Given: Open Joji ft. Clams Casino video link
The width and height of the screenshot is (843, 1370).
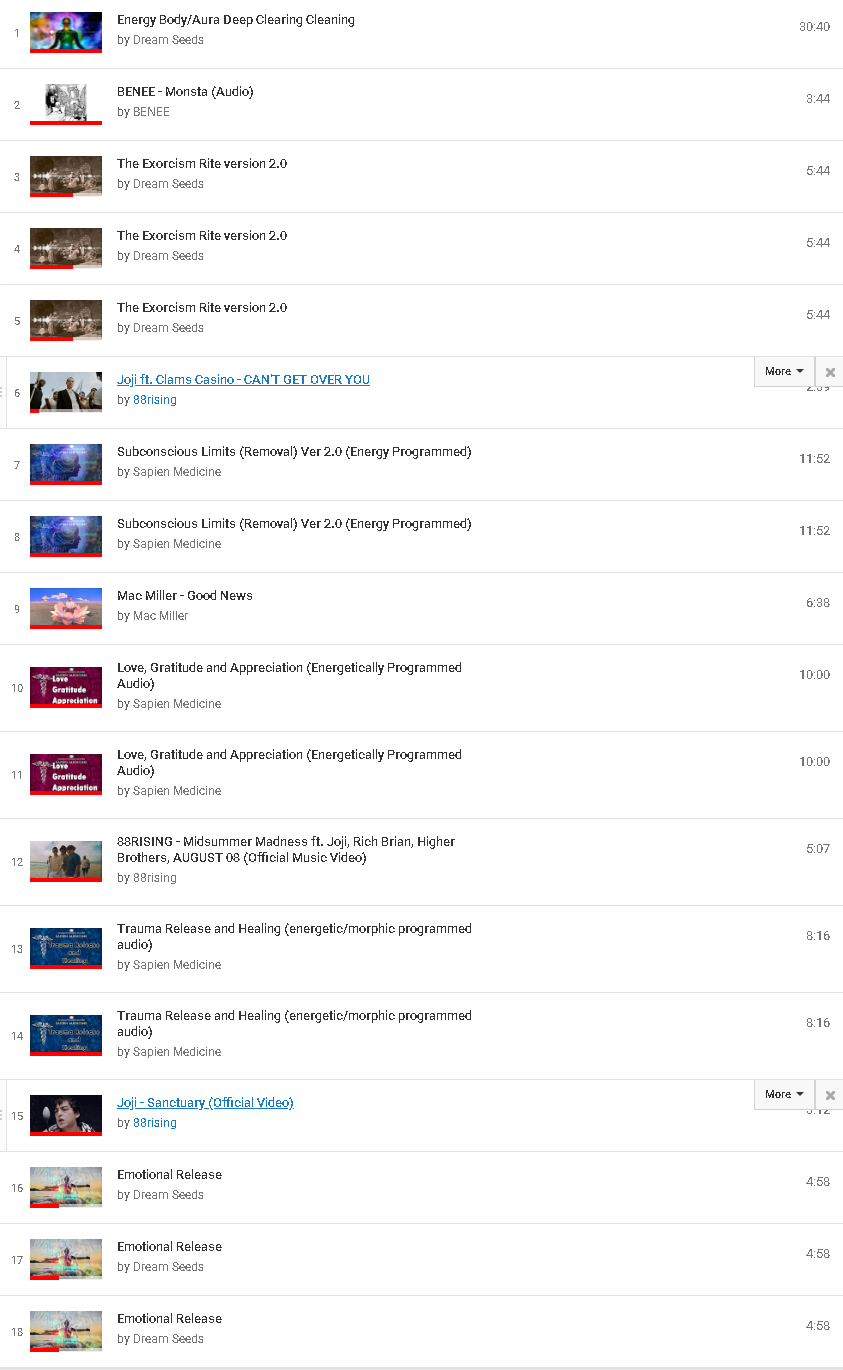Looking at the screenshot, I should tap(243, 380).
